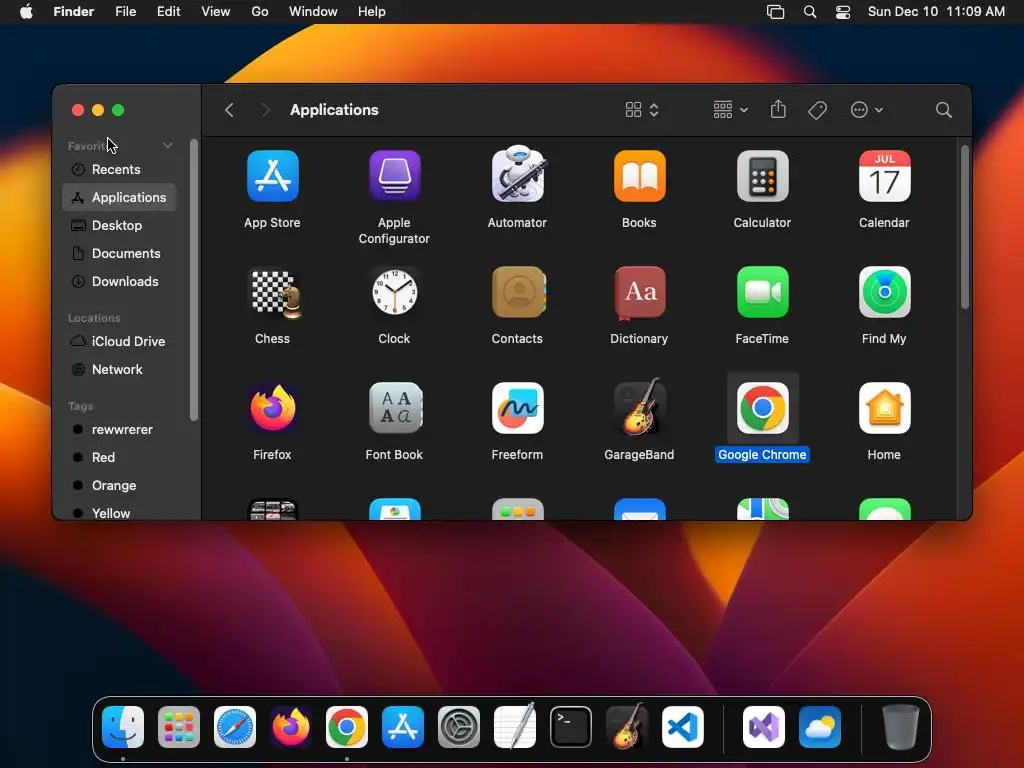Select the Clock app icon
Viewport: 1024px width, 768px height.
[x=394, y=293]
